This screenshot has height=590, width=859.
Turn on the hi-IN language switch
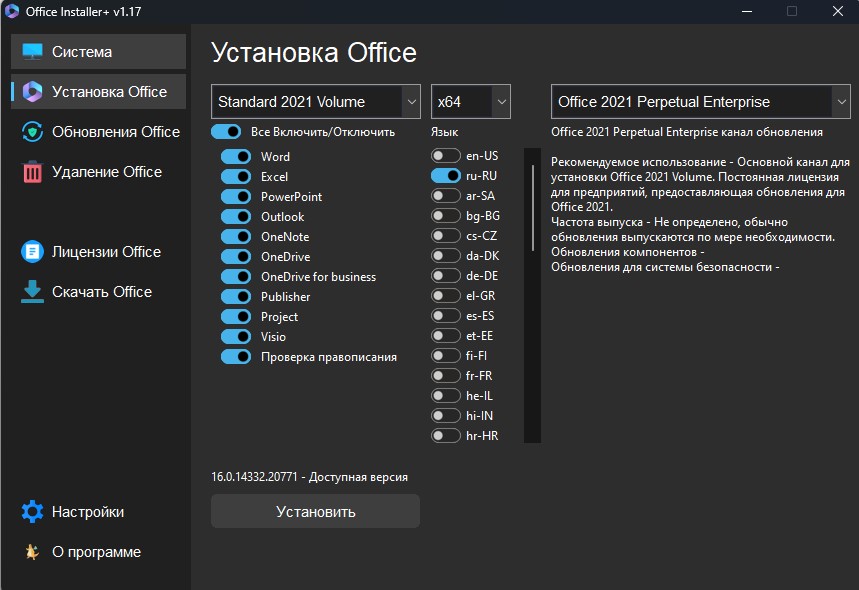pyautogui.click(x=445, y=416)
